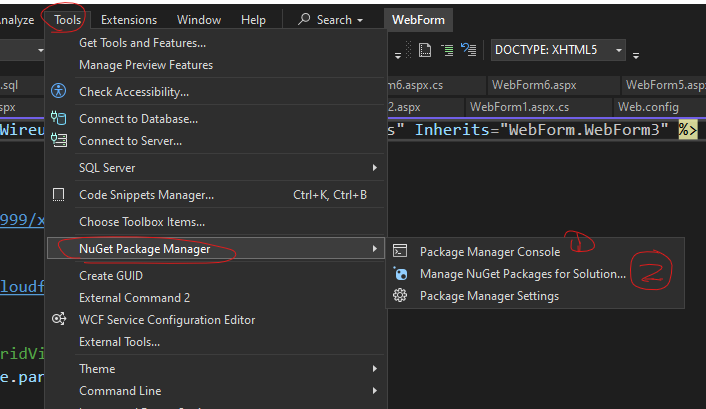The image size is (706, 409).
Task: Expand the SQL Server submenu arrow
Action: pos(375,168)
